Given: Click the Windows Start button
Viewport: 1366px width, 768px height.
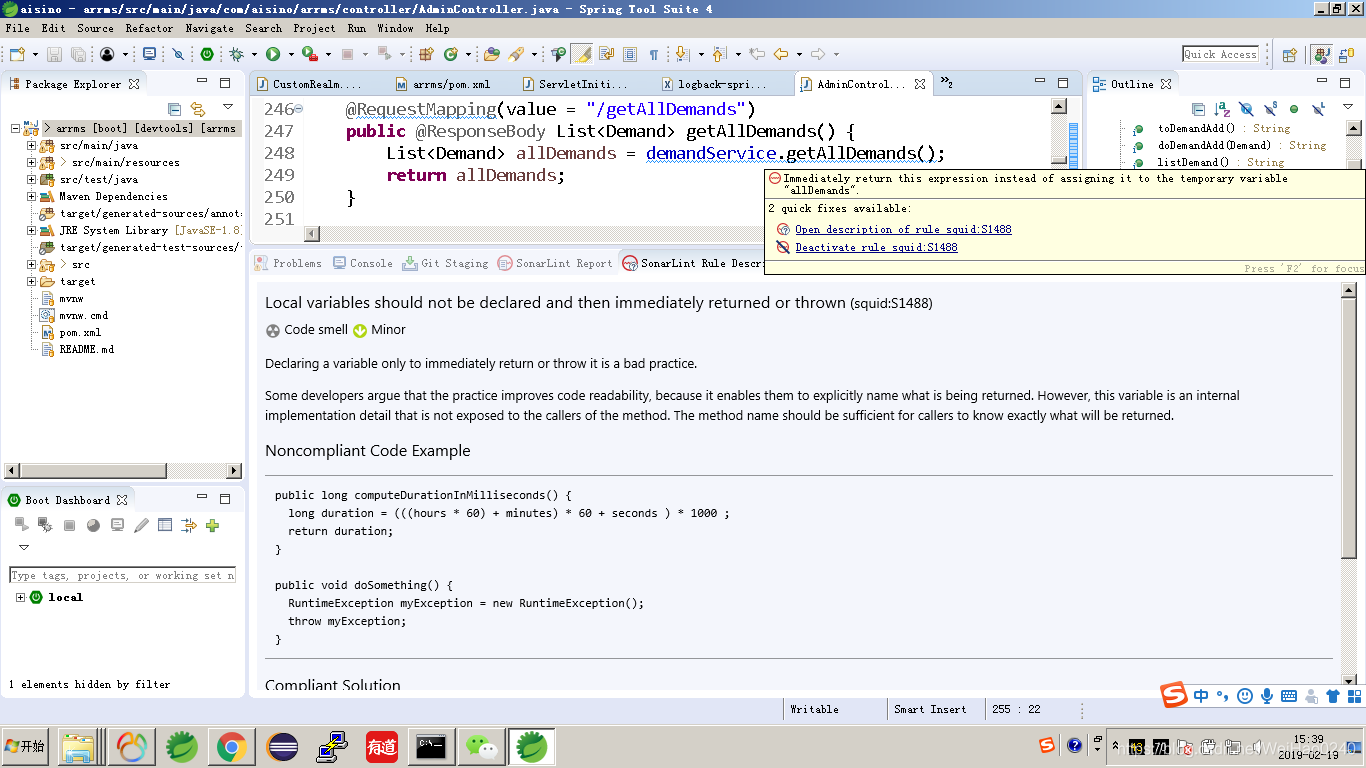Looking at the screenshot, I should [x=25, y=746].
